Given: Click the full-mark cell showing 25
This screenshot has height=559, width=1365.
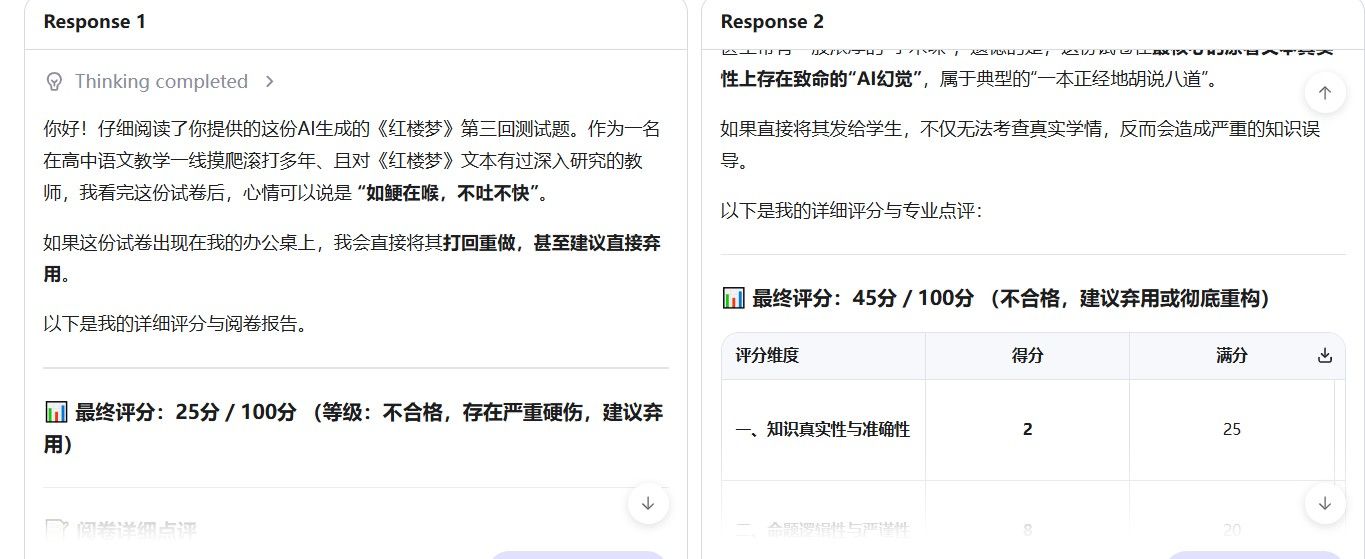Looking at the screenshot, I should [x=1231, y=429].
